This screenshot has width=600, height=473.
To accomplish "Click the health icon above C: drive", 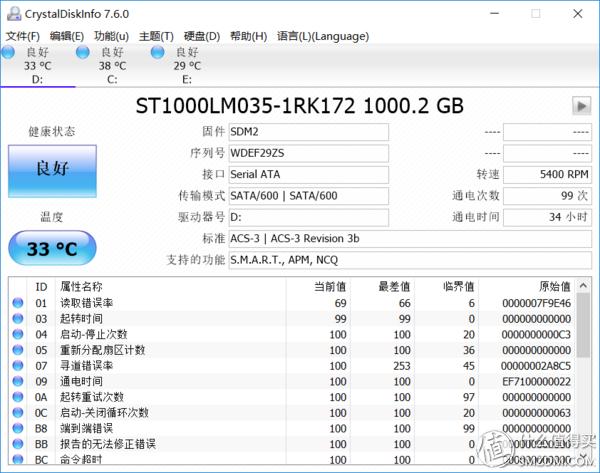I will click(x=83, y=52).
